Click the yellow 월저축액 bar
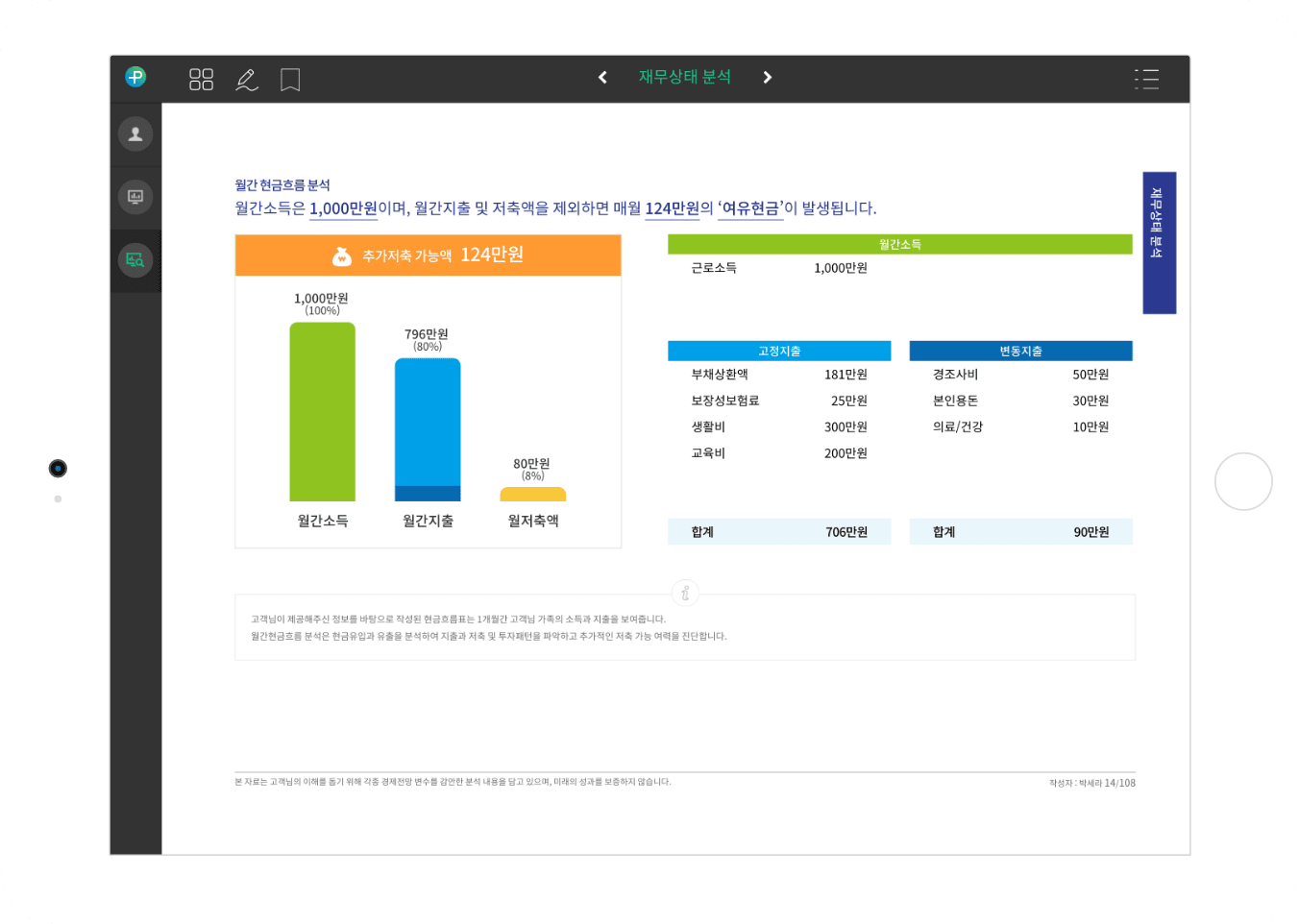 click(x=533, y=495)
